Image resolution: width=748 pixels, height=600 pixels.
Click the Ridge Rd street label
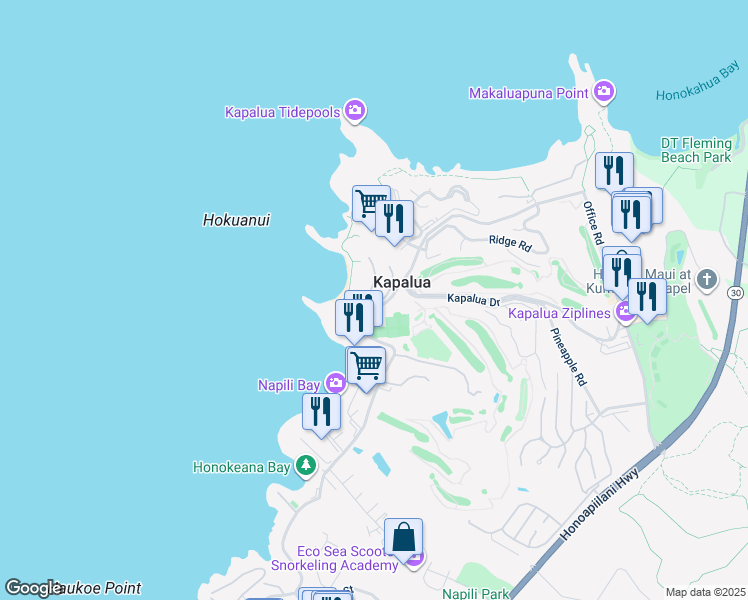[510, 243]
